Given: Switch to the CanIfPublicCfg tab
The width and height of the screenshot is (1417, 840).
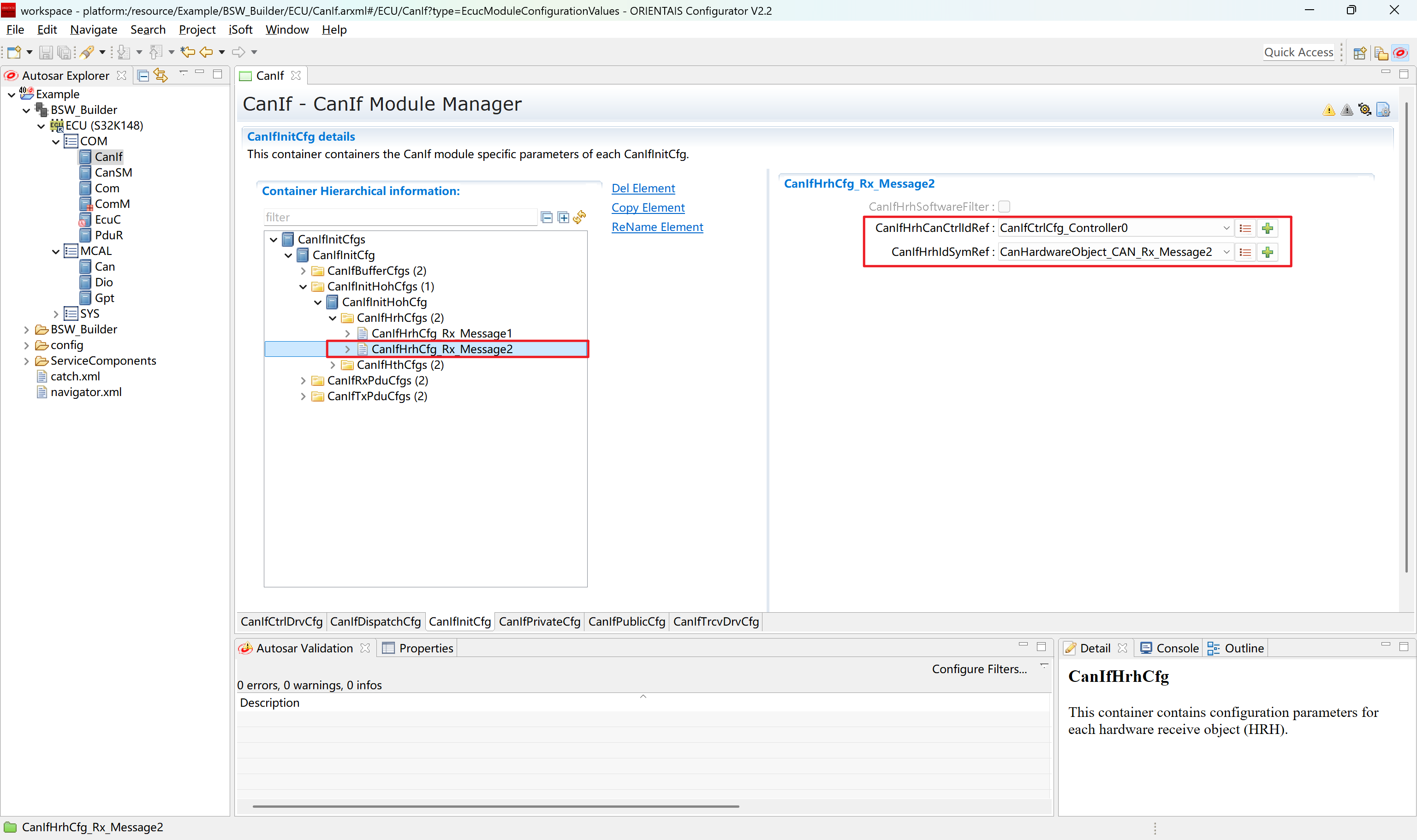Looking at the screenshot, I should click(626, 621).
